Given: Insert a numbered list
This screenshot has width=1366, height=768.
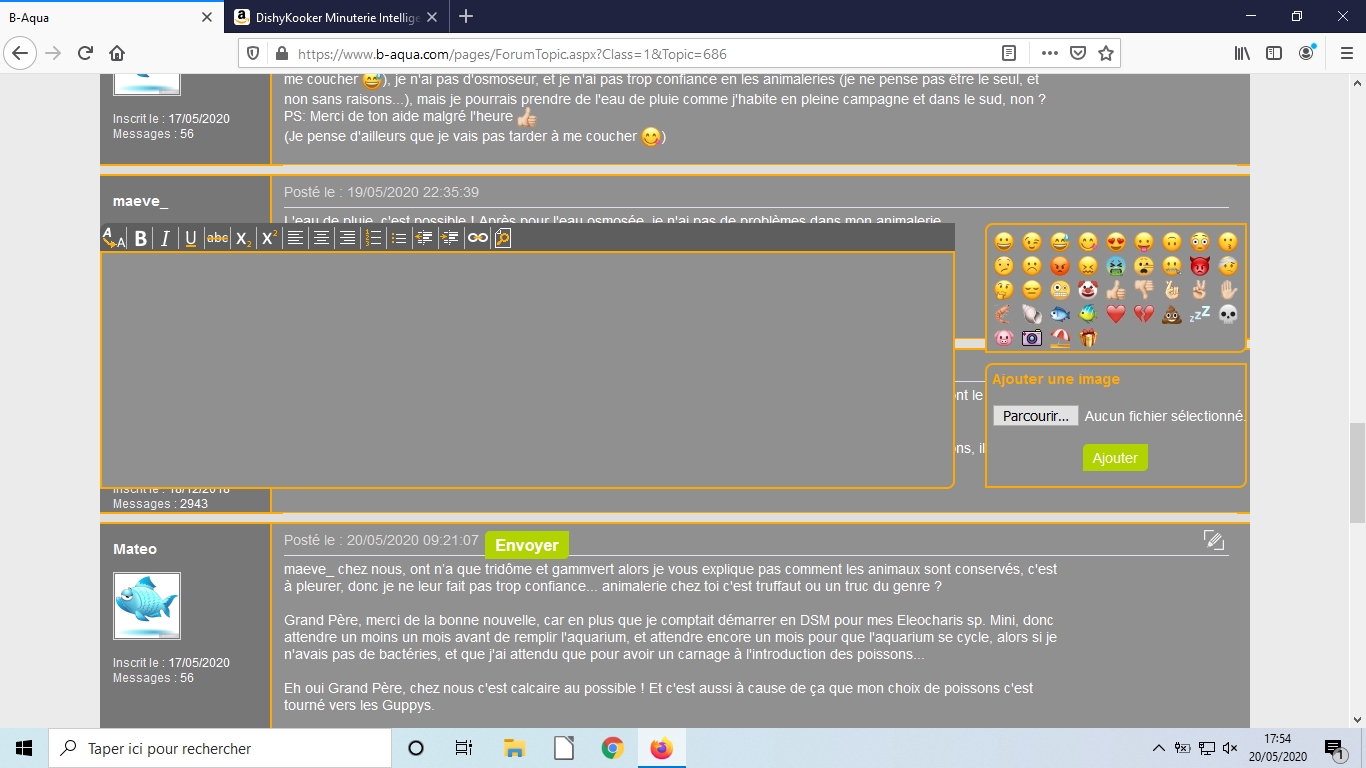Looking at the screenshot, I should (373, 238).
